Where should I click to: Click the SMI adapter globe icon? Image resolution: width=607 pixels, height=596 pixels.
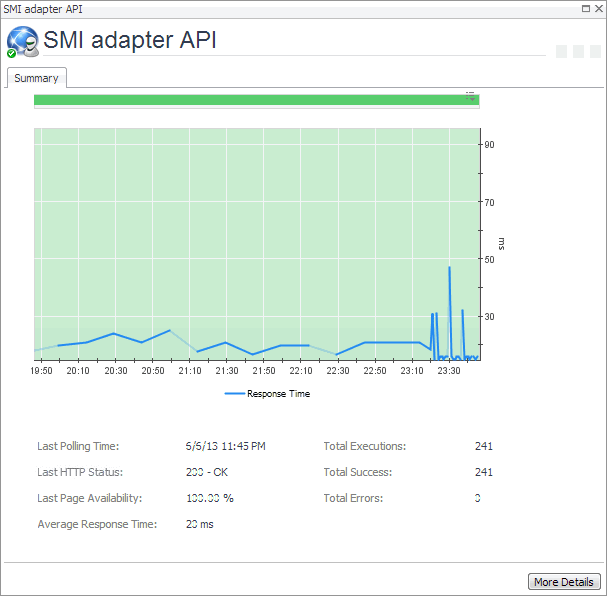pyautogui.click(x=22, y=41)
